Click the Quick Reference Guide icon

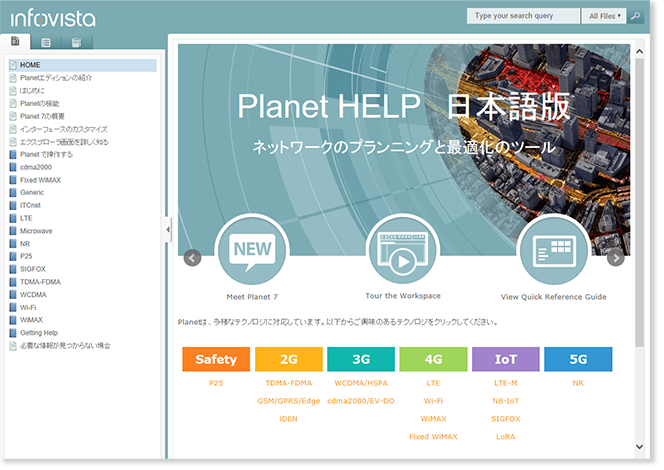[x=553, y=251]
